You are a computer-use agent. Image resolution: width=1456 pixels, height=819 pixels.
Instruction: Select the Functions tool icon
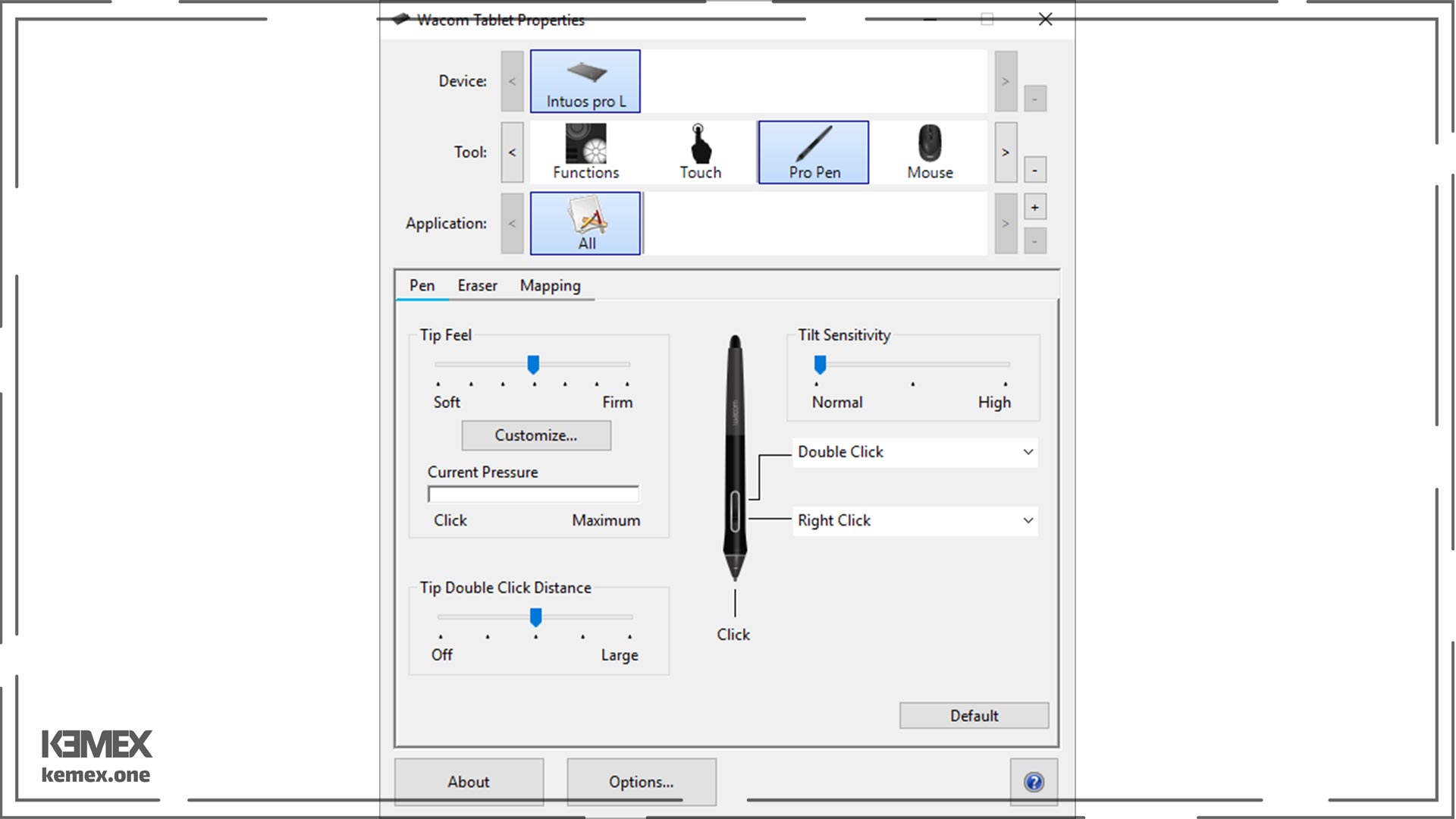click(585, 152)
